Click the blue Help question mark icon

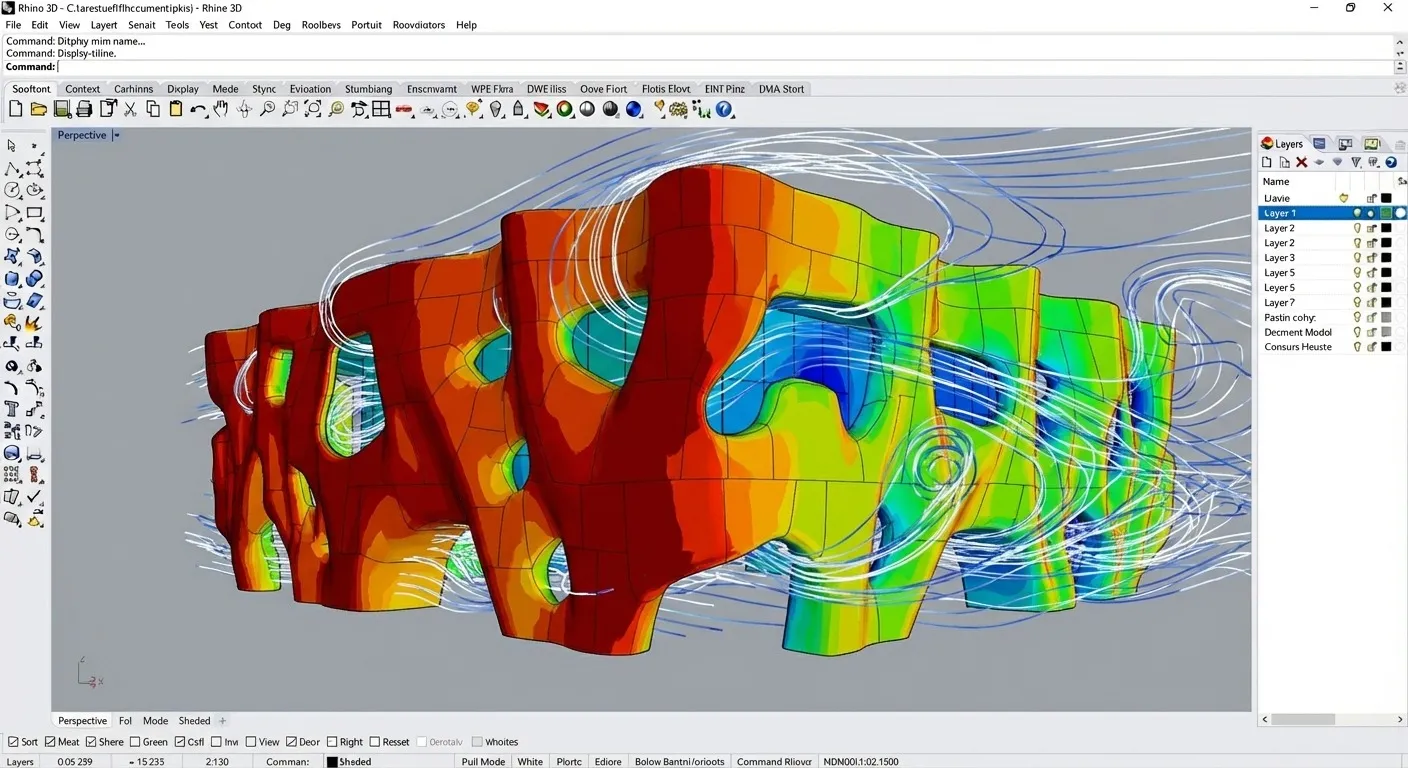pos(724,109)
